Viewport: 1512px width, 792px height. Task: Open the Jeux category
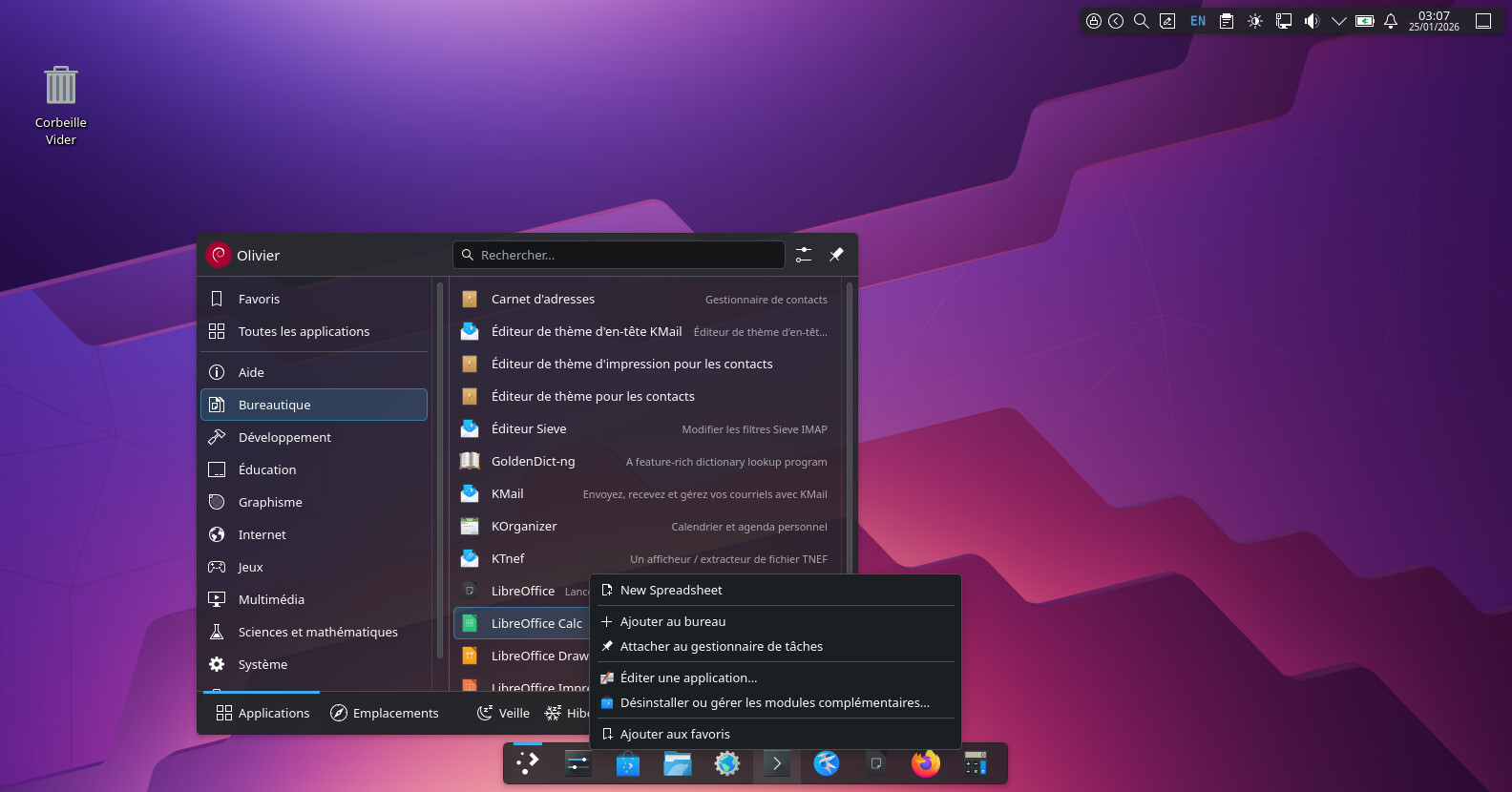tap(314, 567)
